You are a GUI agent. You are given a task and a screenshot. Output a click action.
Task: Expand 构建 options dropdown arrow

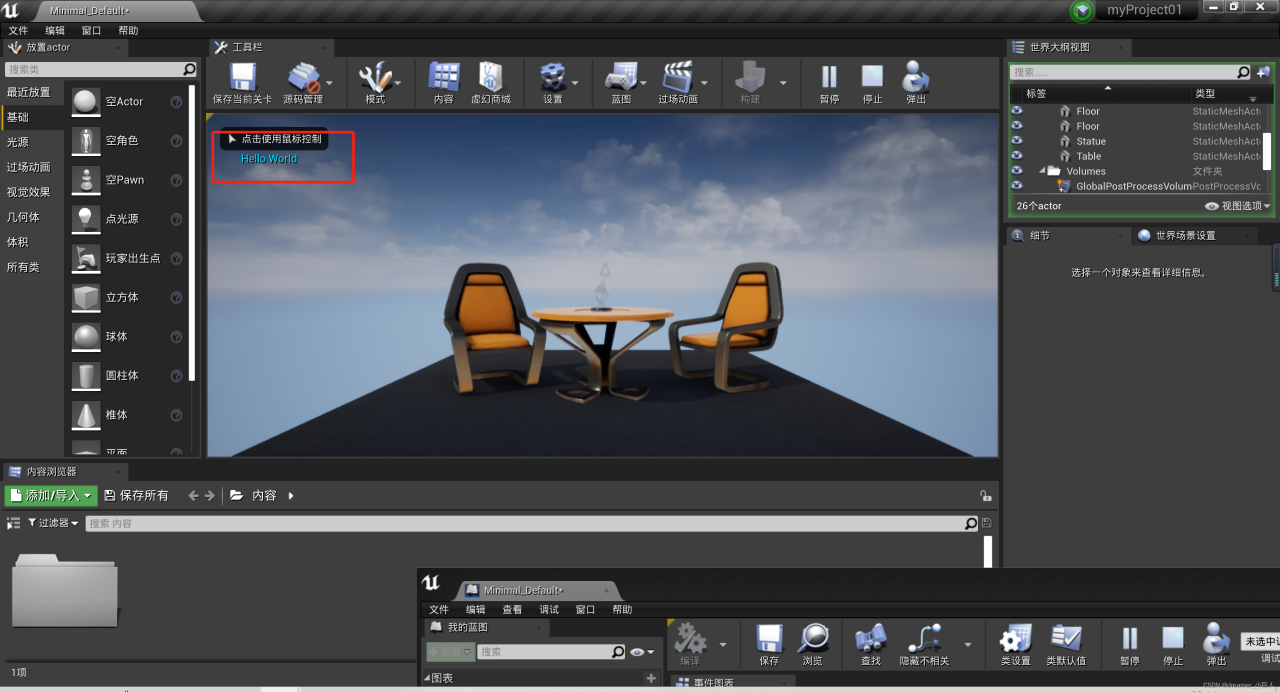coord(783,84)
